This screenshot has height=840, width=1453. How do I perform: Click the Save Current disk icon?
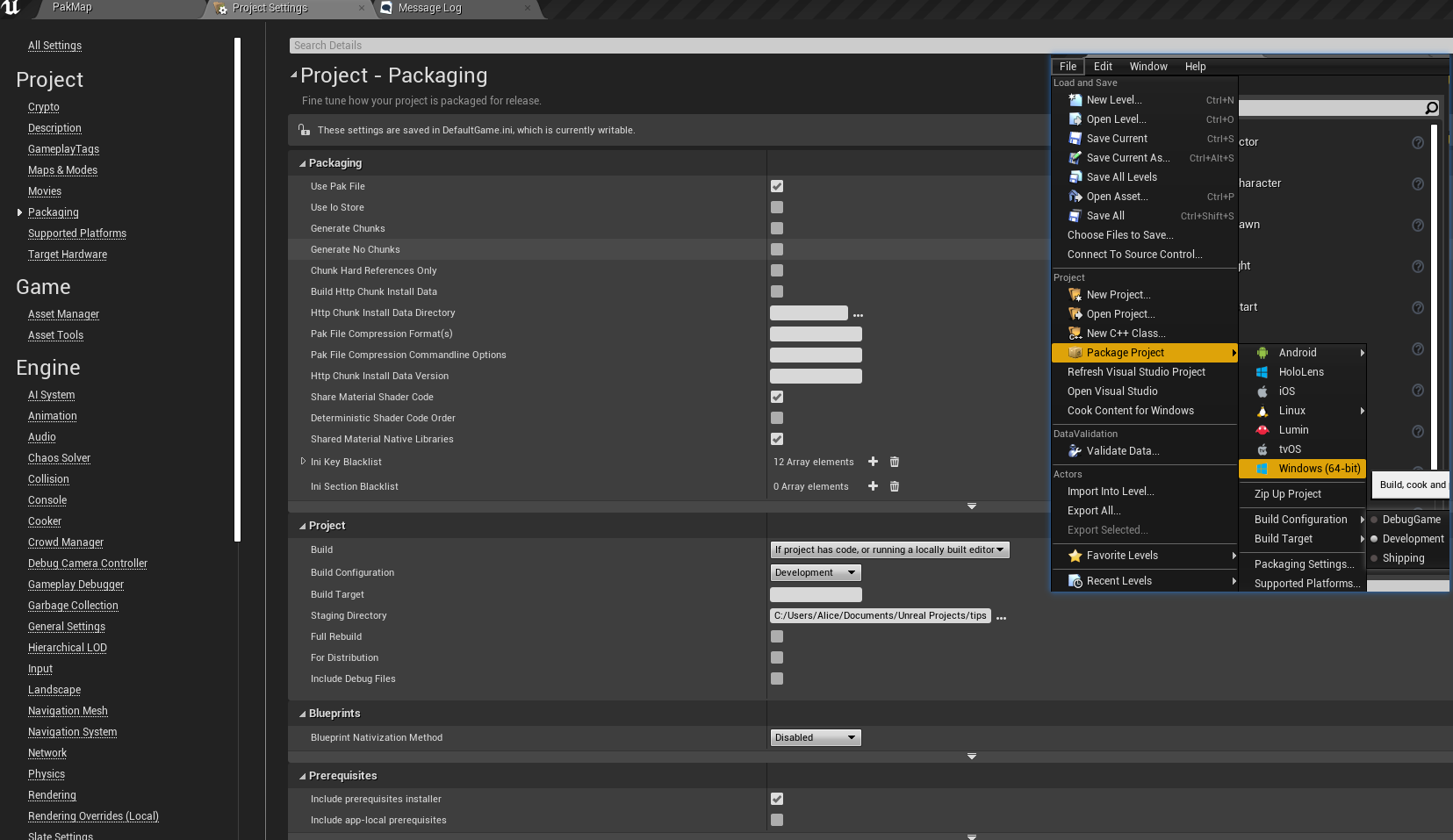1075,139
